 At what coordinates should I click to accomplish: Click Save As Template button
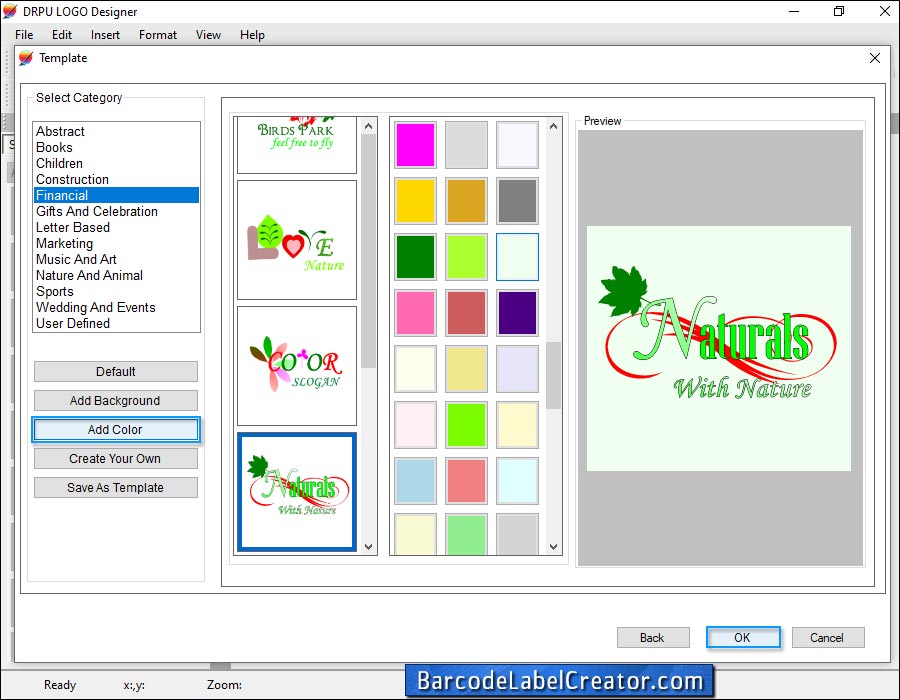(x=116, y=488)
